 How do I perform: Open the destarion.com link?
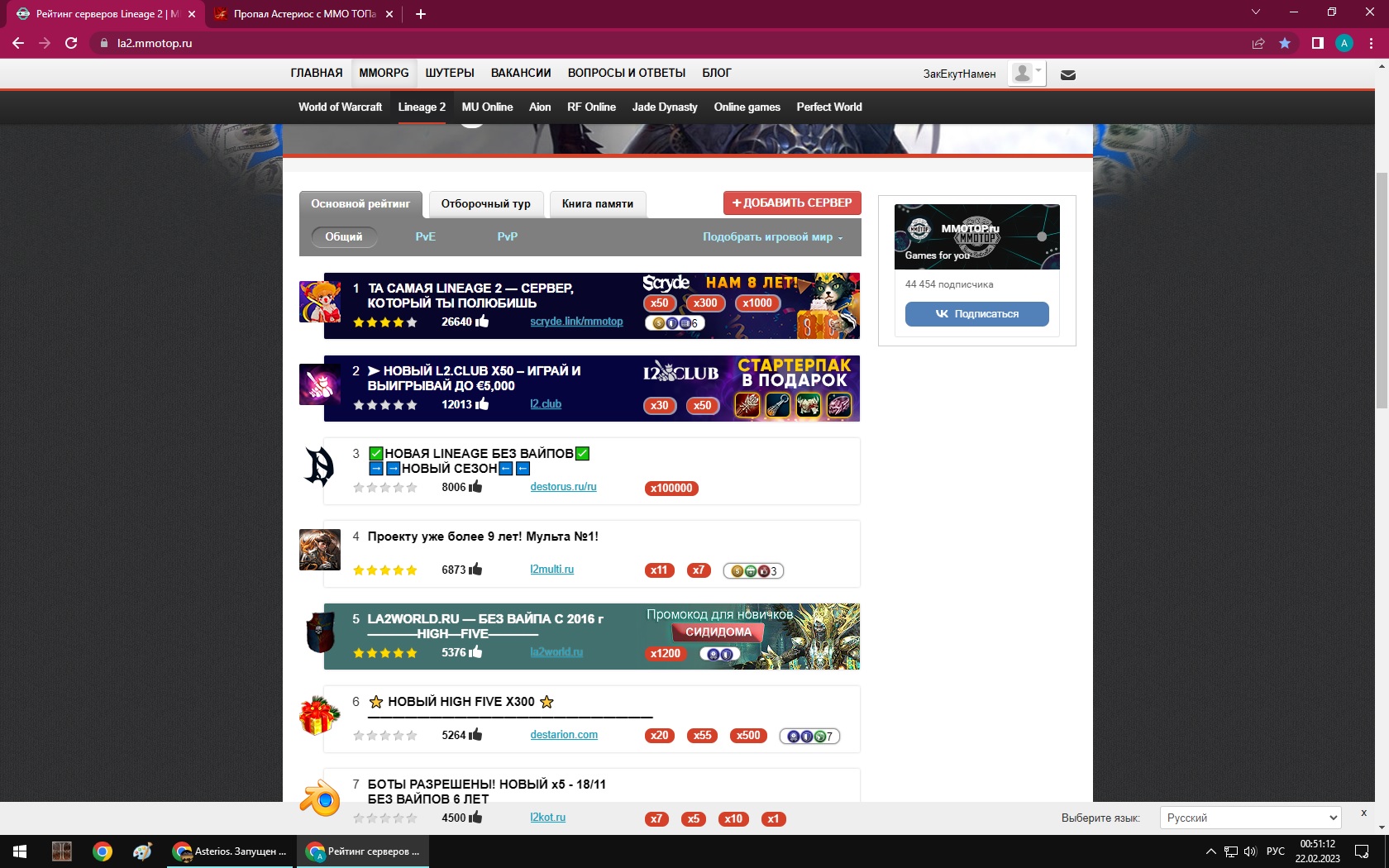coord(564,735)
